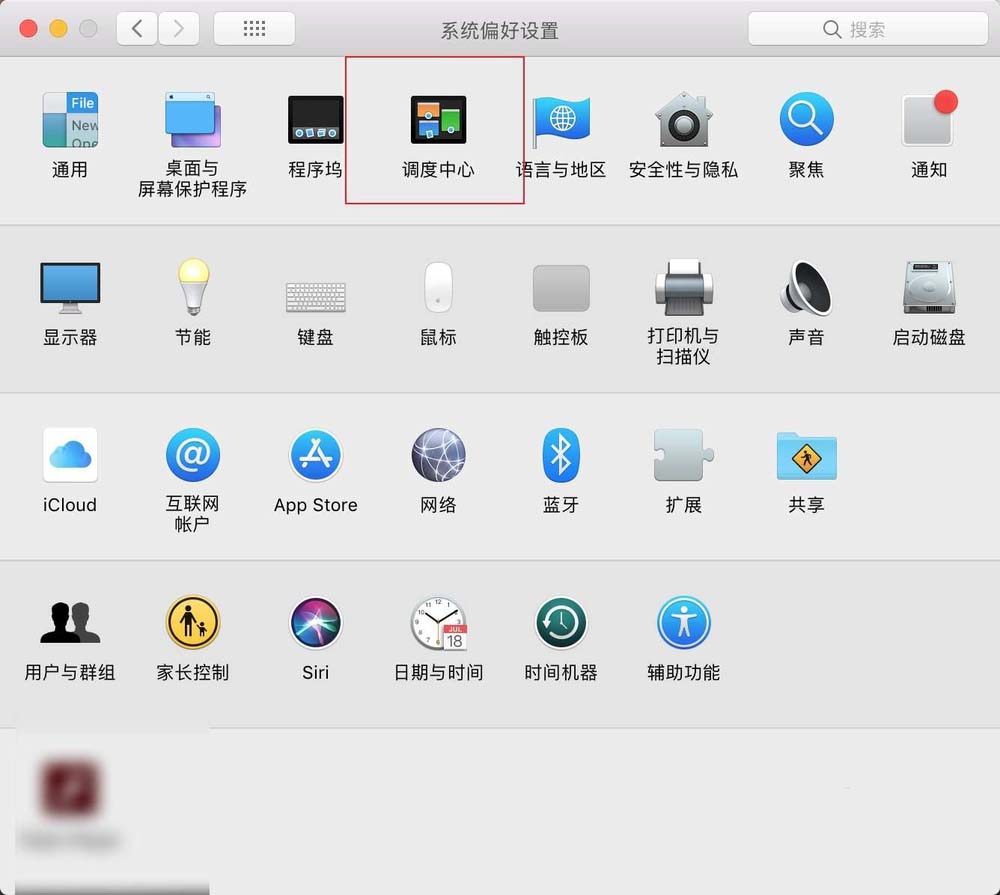The width and height of the screenshot is (1000, 895).
Task: Go forward with the right arrow button
Action: (x=179, y=29)
